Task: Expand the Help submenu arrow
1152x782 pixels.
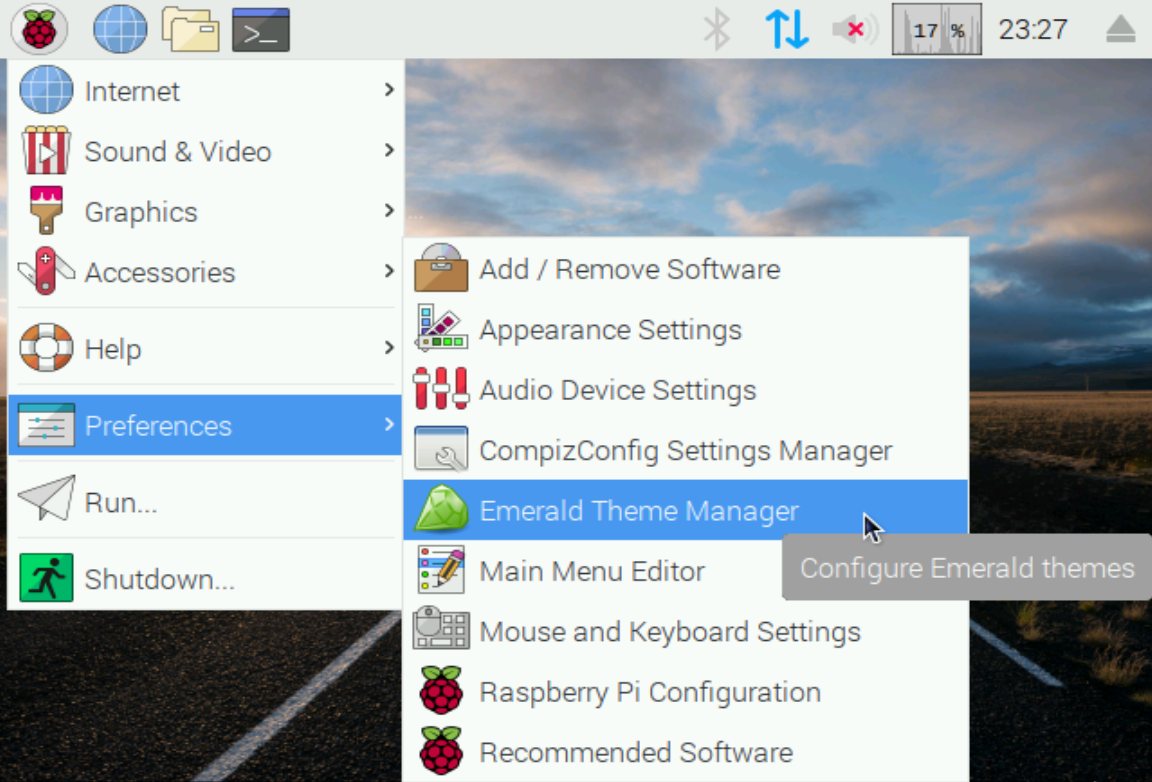Action: click(x=389, y=347)
